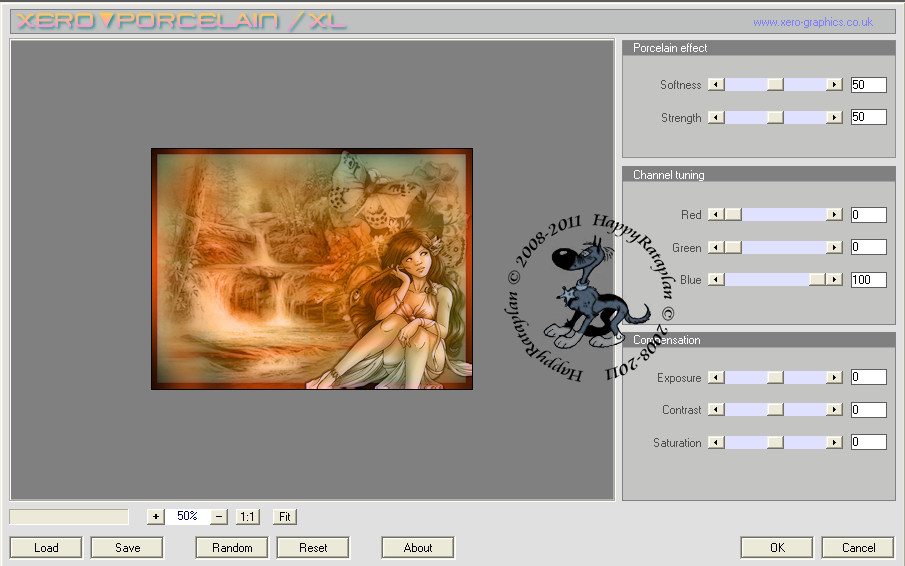905x566 pixels.
Task: Click the Green channel right arrow
Action: tap(834, 247)
